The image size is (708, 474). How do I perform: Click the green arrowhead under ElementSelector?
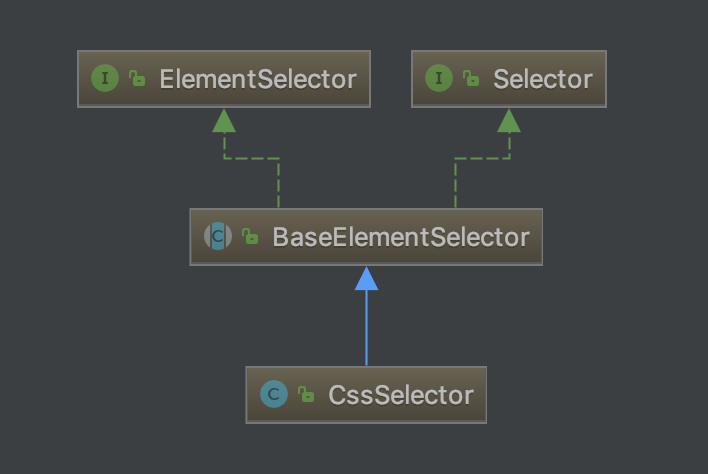pos(224,121)
